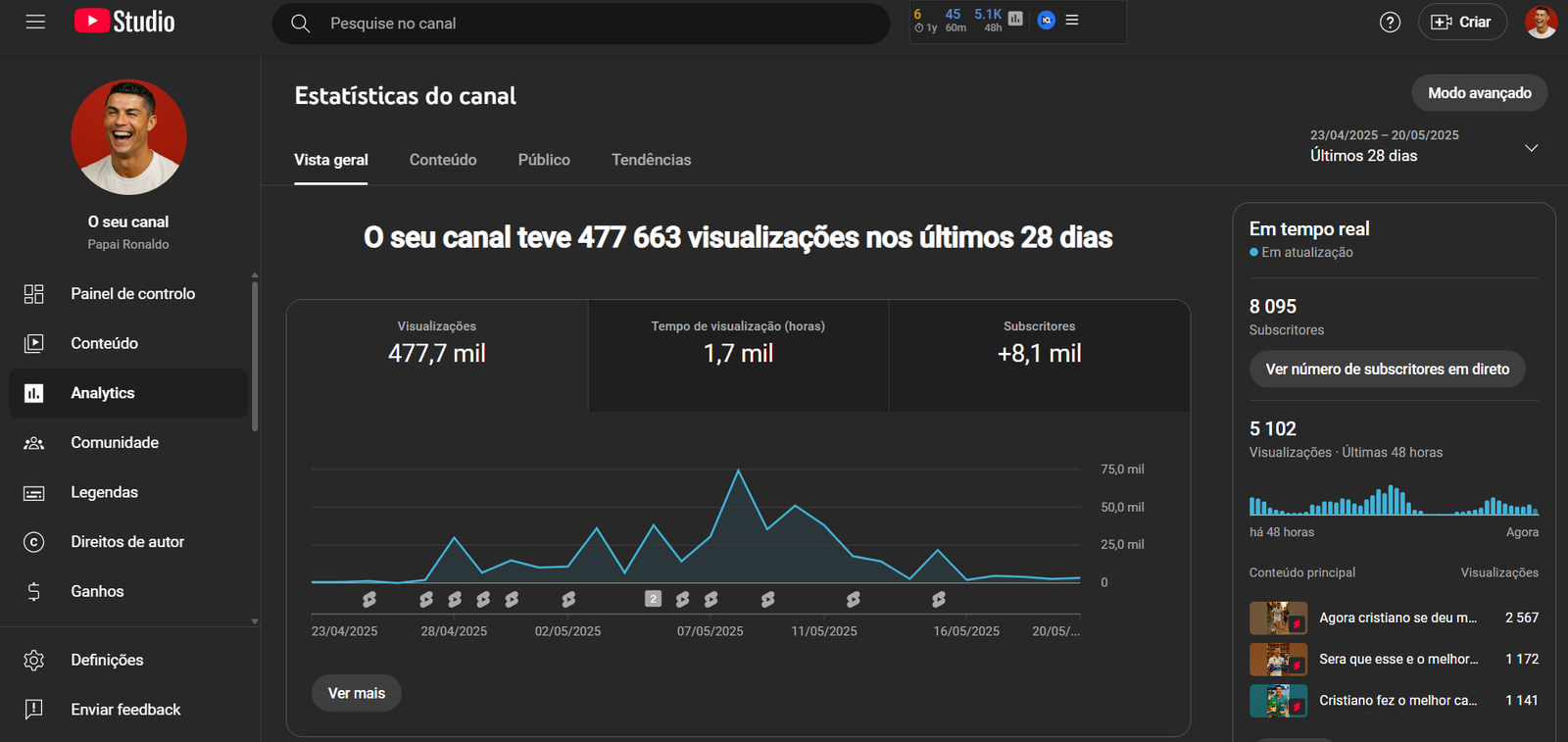Viewport: 1568px width, 742px height.
Task: Click the 'Papai Ronaldo' channel name
Action: pyautogui.click(x=128, y=244)
